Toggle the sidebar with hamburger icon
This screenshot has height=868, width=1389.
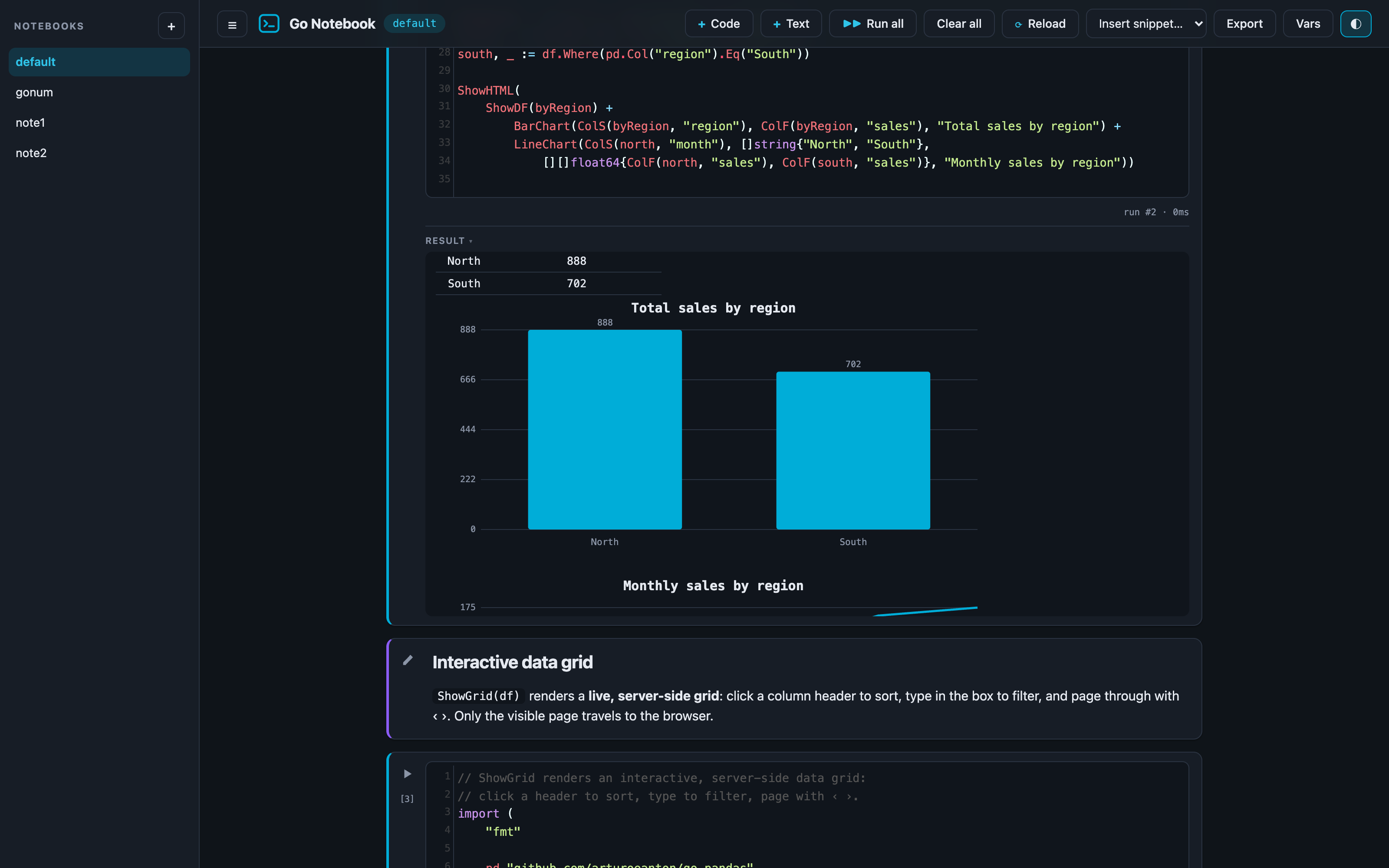point(232,24)
